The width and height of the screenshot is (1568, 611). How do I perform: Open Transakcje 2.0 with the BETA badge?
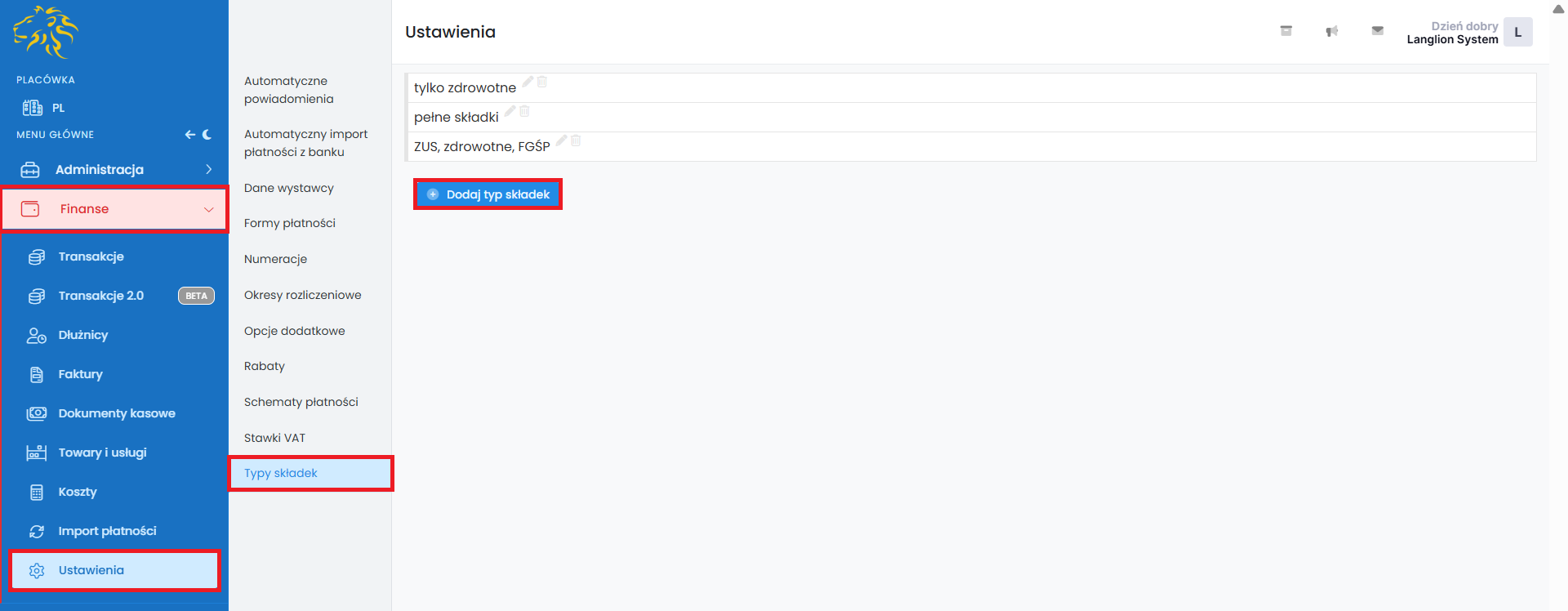pyautogui.click(x=101, y=296)
